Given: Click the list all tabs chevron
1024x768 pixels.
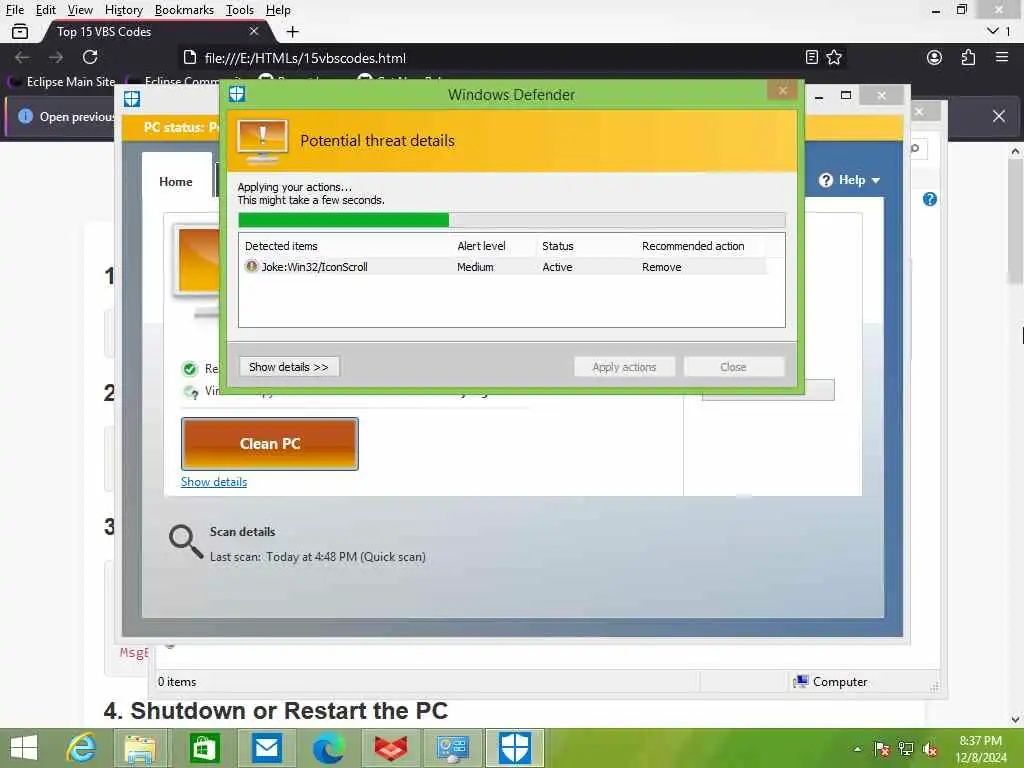Looking at the screenshot, I should [993, 31].
